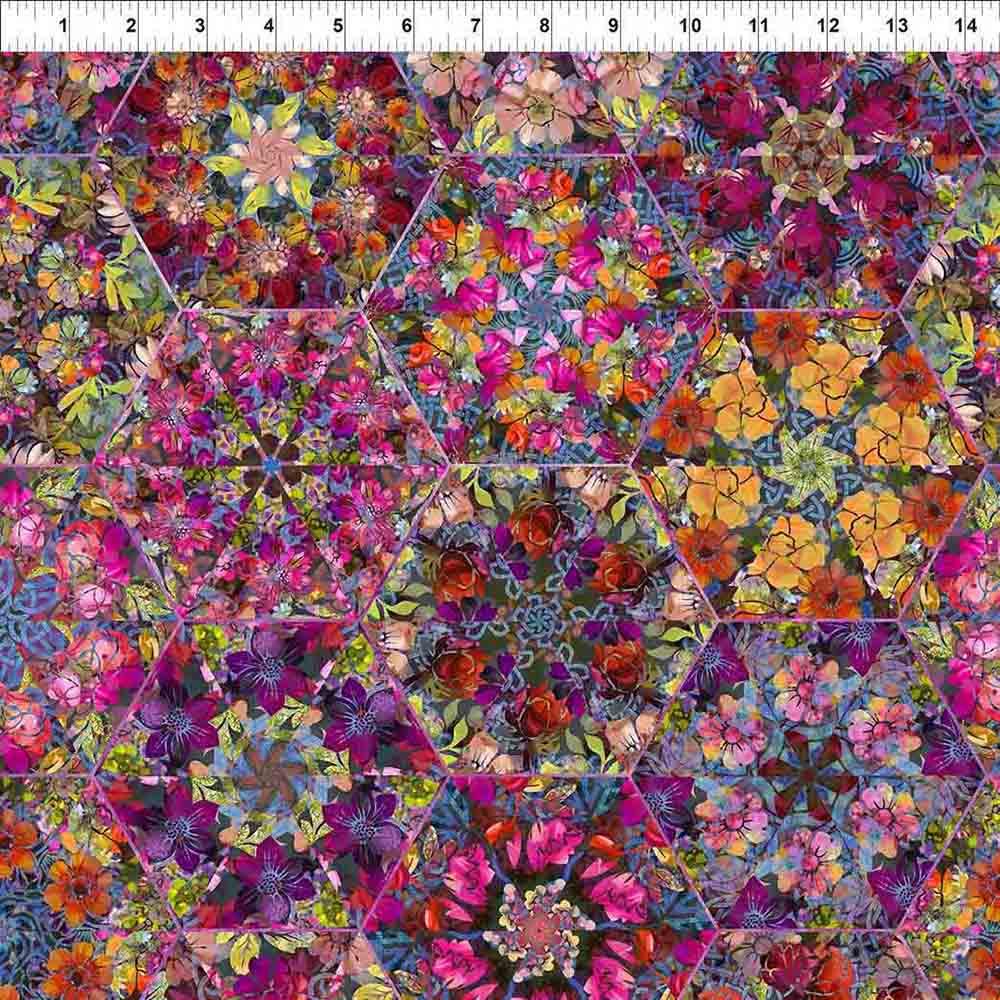Click the ruler number 4

(x=269, y=26)
